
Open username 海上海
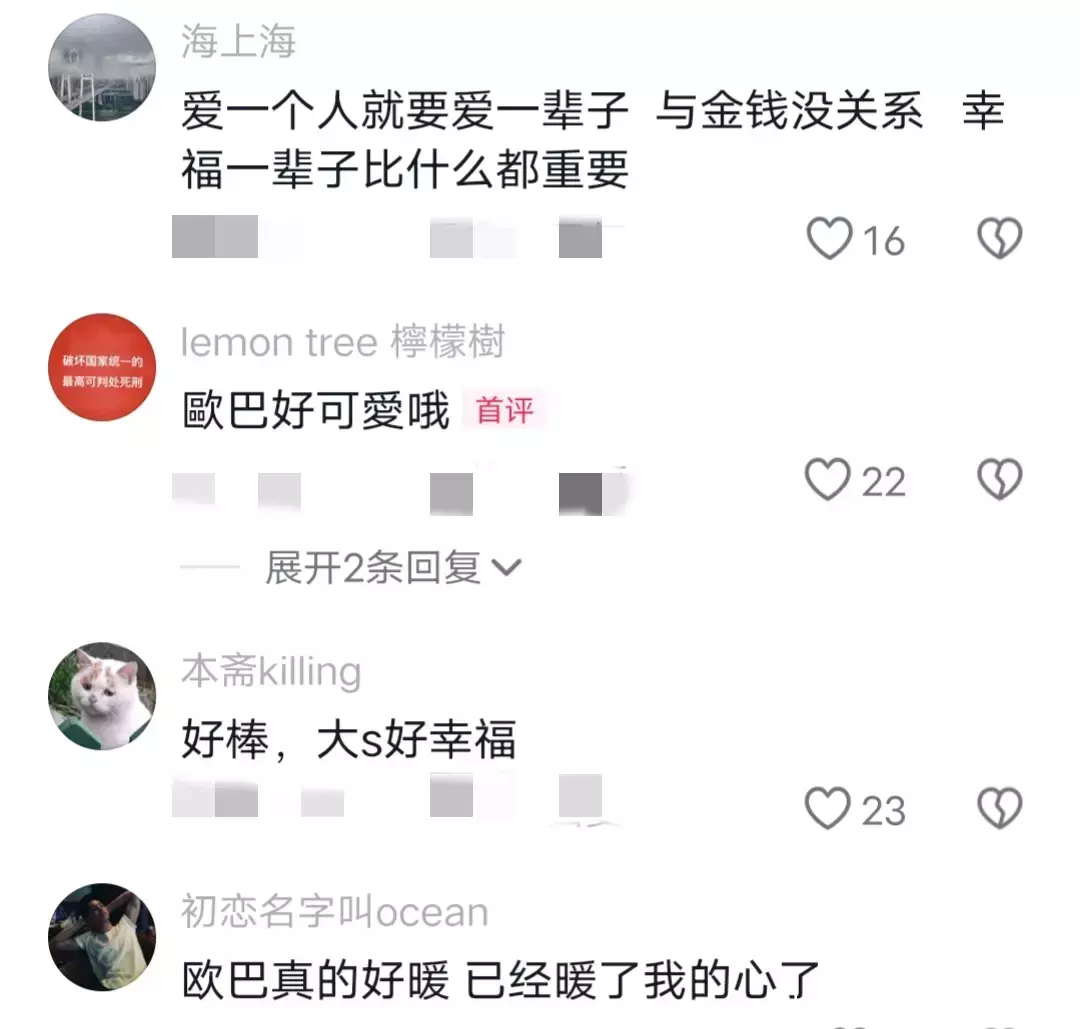click(x=238, y=41)
